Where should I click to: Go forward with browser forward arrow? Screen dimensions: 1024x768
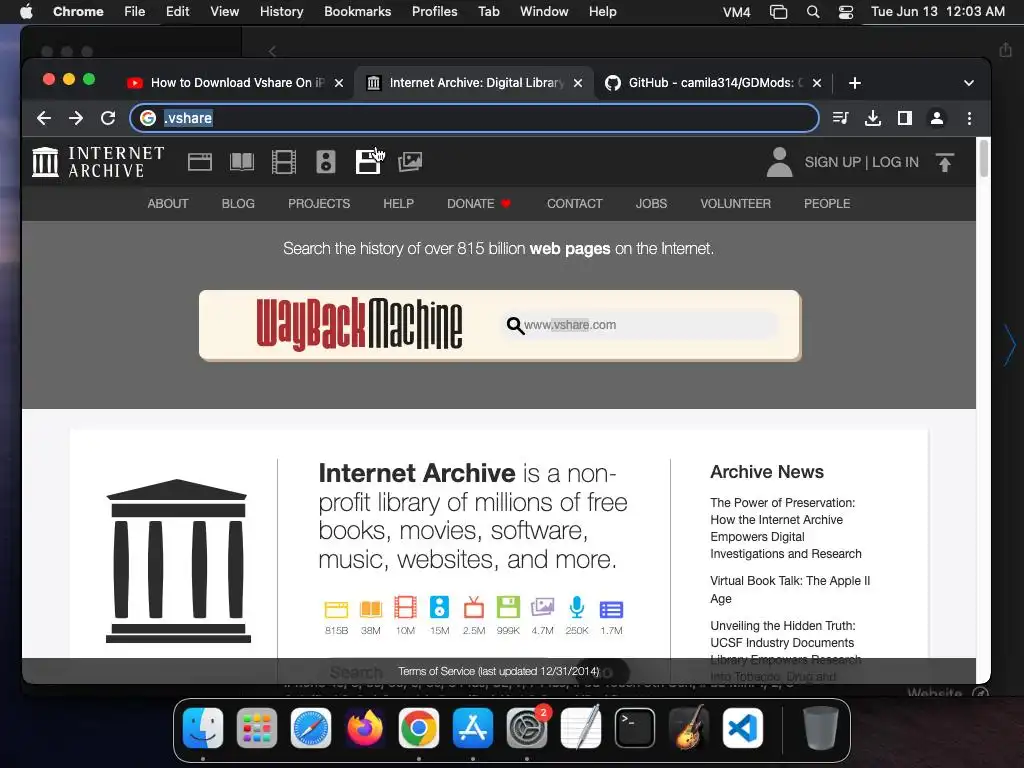[76, 118]
